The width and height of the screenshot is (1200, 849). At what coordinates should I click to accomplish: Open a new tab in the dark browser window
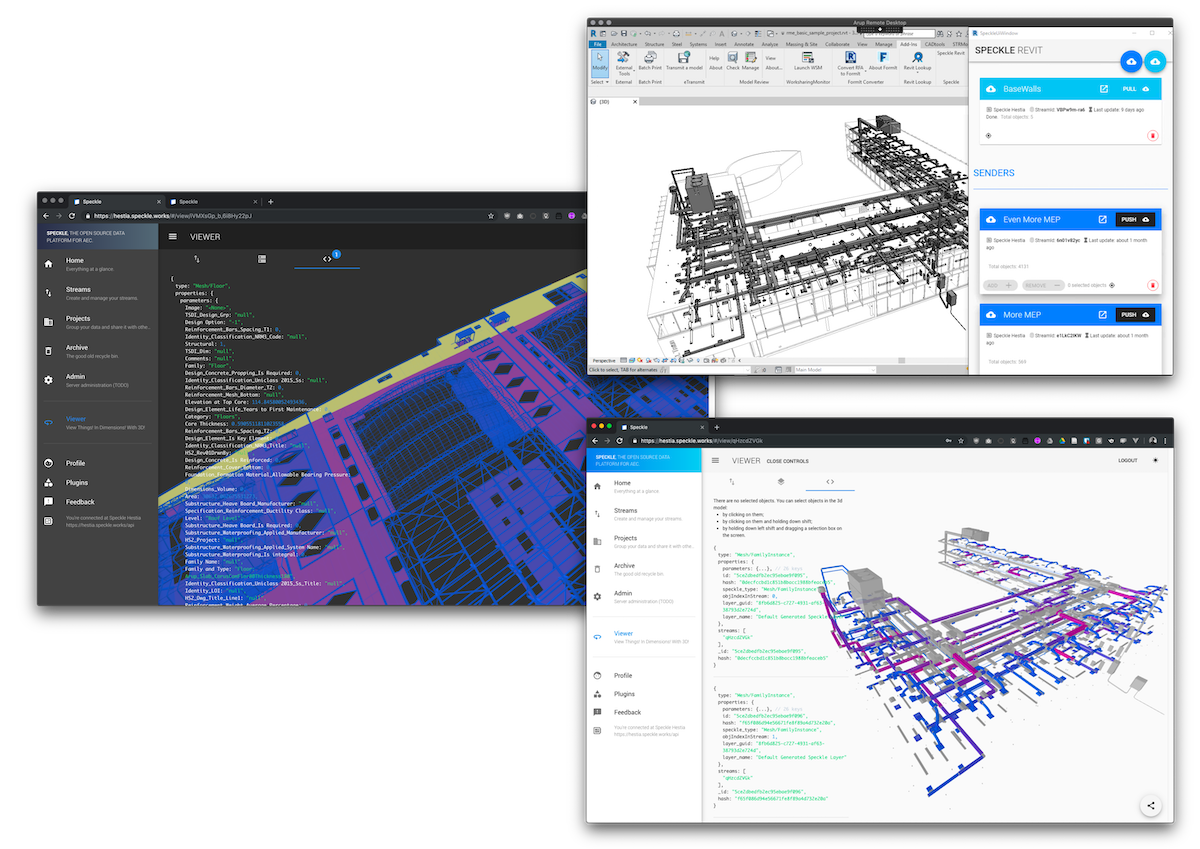point(270,201)
